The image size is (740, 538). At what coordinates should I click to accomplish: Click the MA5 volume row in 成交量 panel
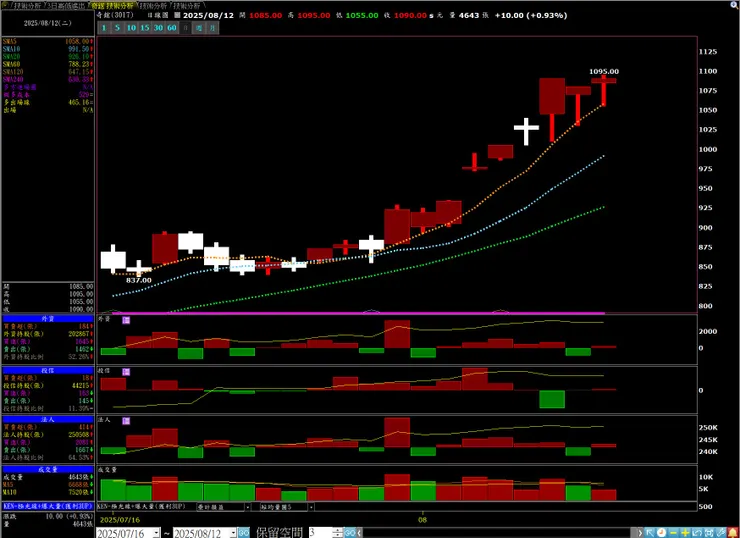click(x=48, y=485)
